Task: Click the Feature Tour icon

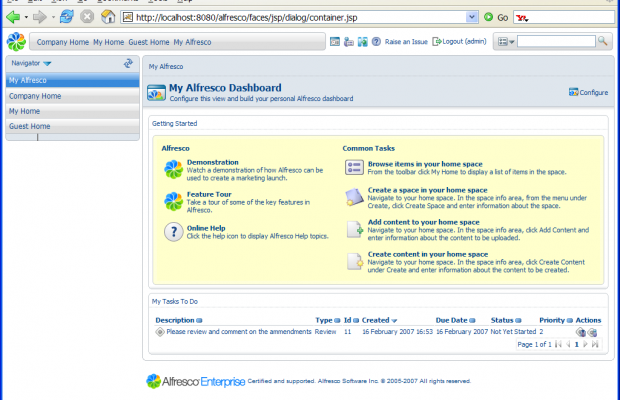Action: click(173, 201)
